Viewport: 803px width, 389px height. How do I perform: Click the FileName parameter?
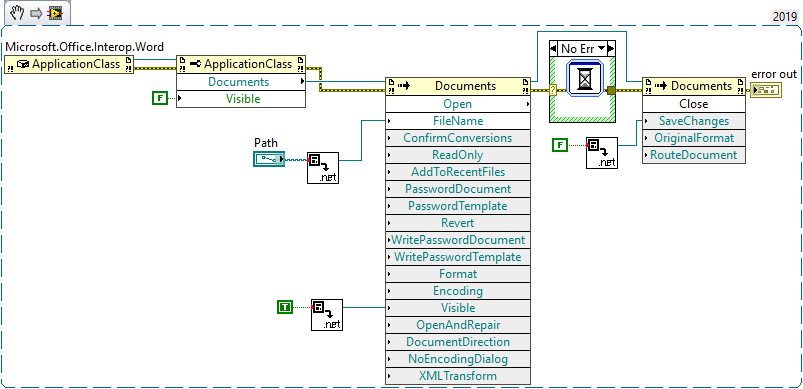pos(458,121)
